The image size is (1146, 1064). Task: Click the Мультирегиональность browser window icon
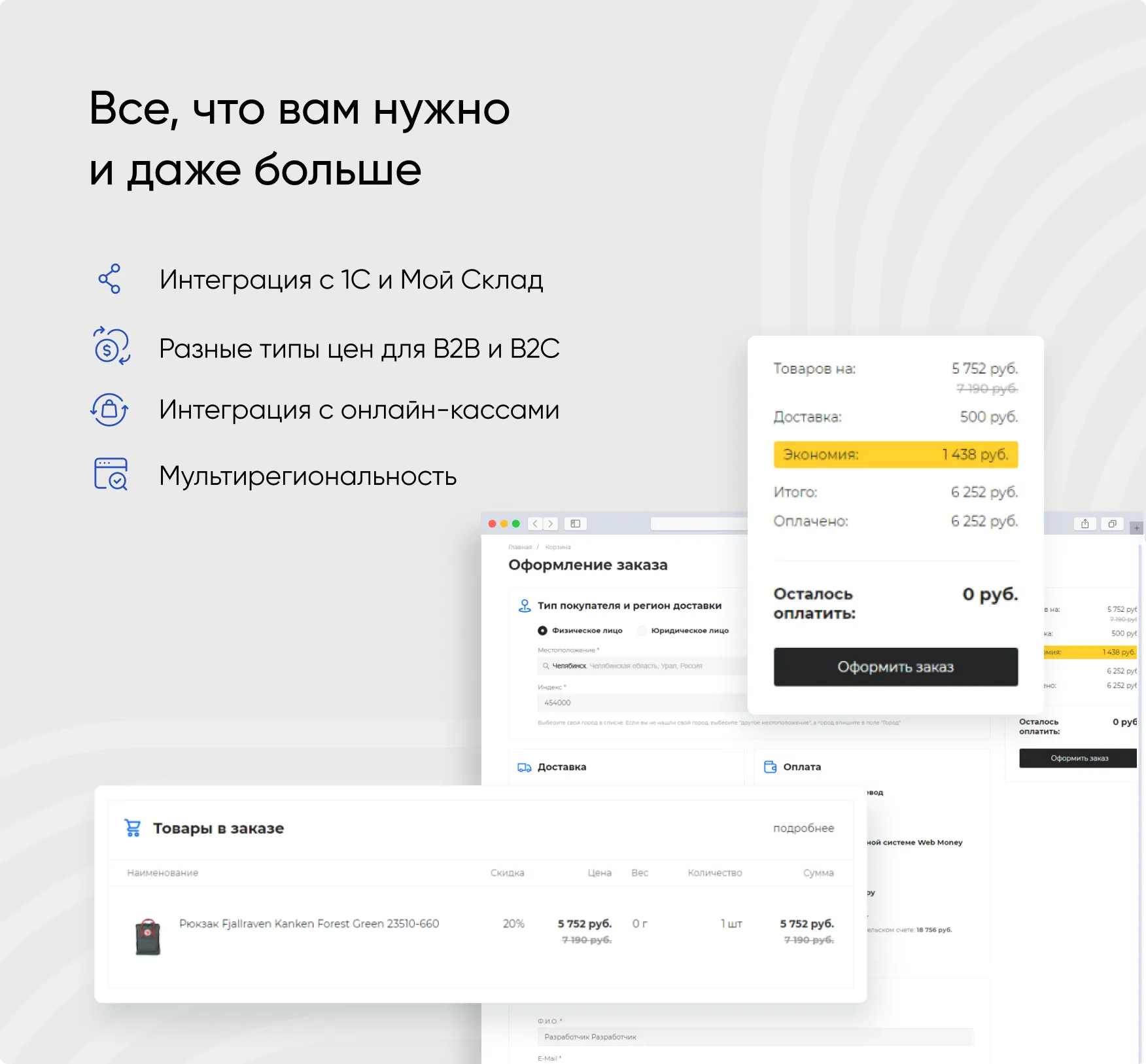coord(111,474)
